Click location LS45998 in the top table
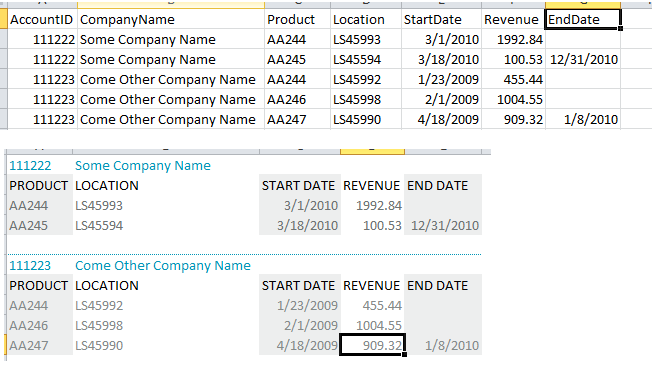Screen dimensions: 662x371 click(366, 99)
